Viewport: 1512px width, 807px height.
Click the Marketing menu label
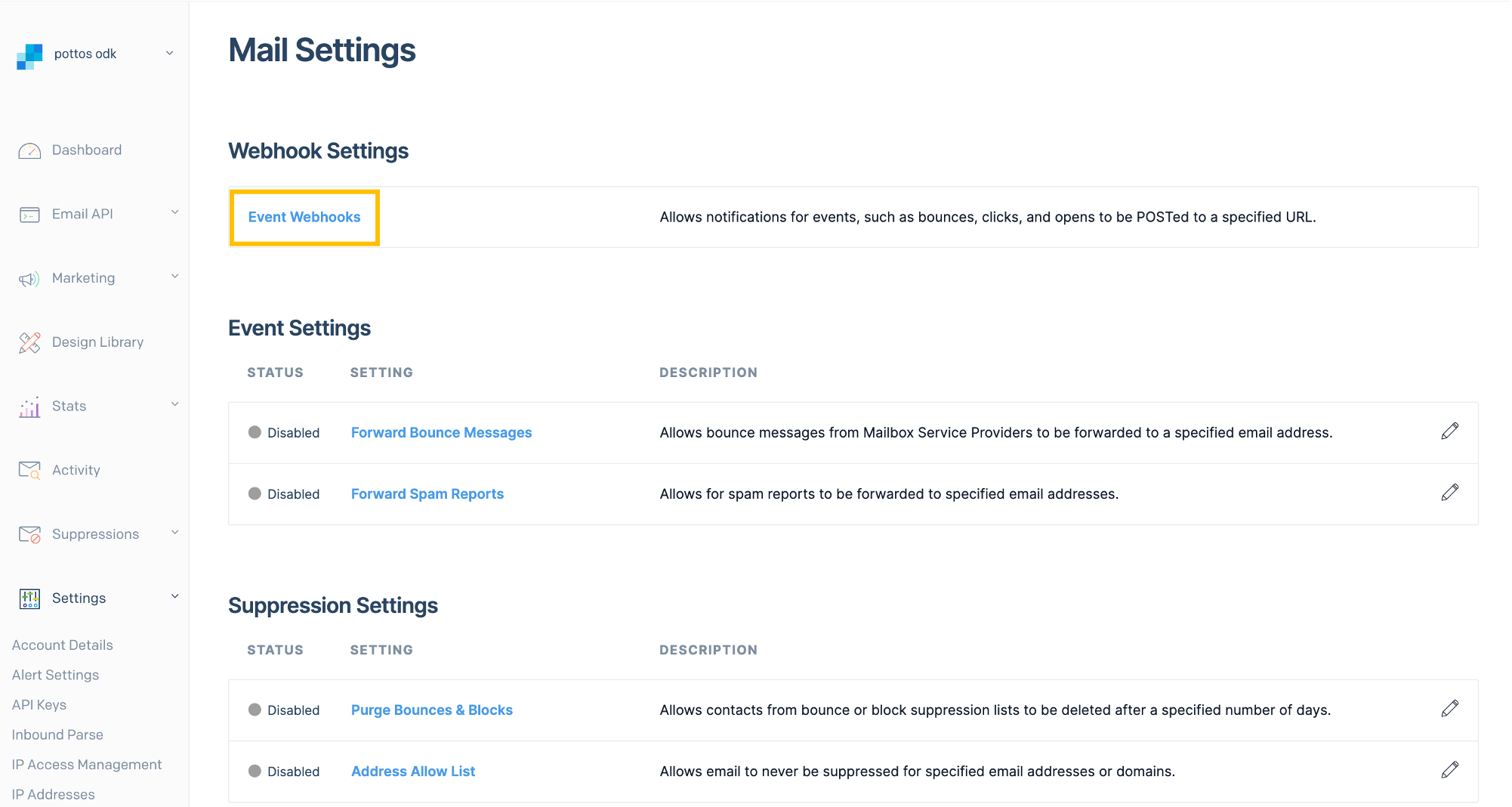[x=83, y=278]
